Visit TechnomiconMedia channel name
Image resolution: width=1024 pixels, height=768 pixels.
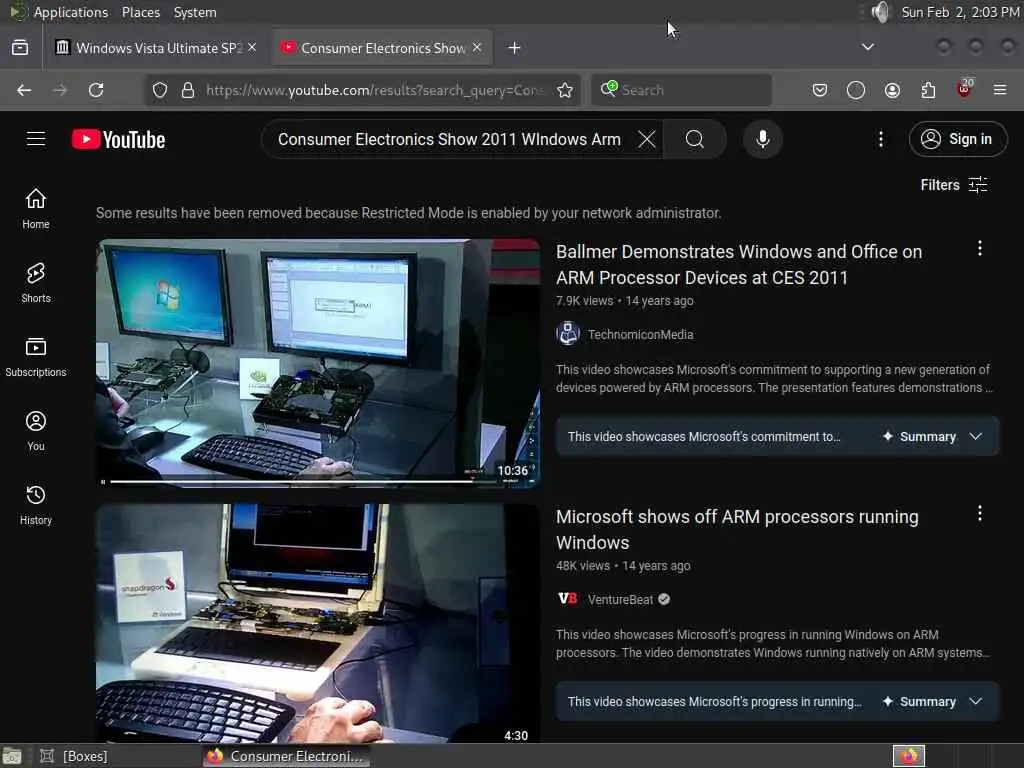(640, 334)
